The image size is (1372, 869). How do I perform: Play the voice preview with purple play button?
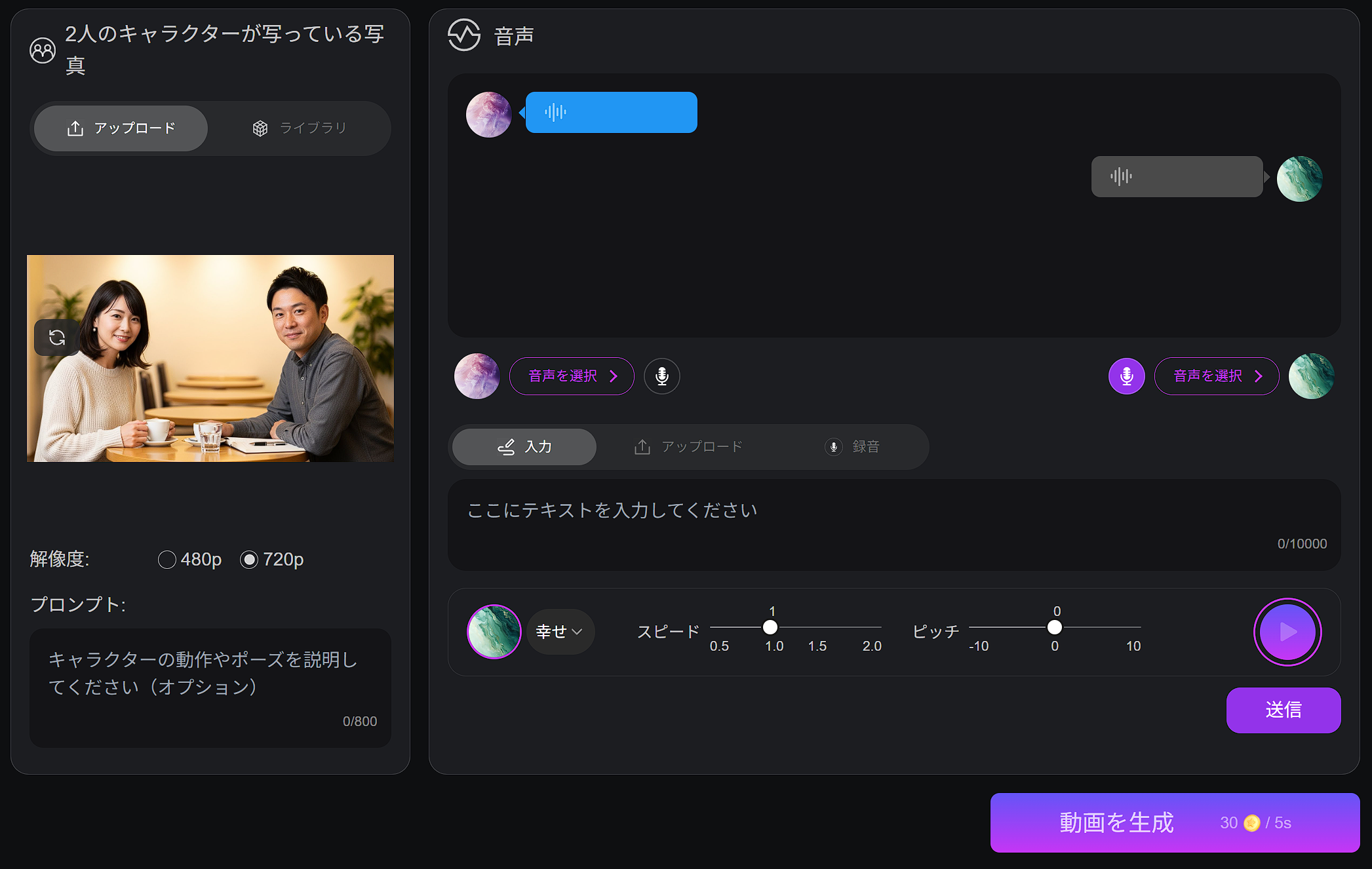pos(1287,632)
